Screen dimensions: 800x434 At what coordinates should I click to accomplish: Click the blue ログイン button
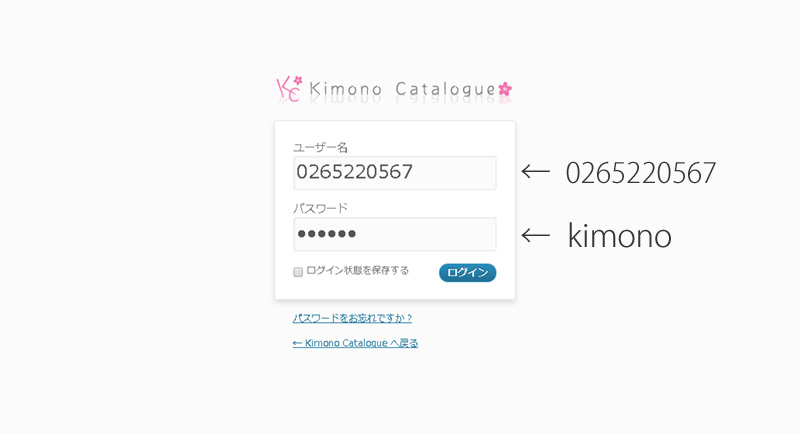(x=467, y=273)
